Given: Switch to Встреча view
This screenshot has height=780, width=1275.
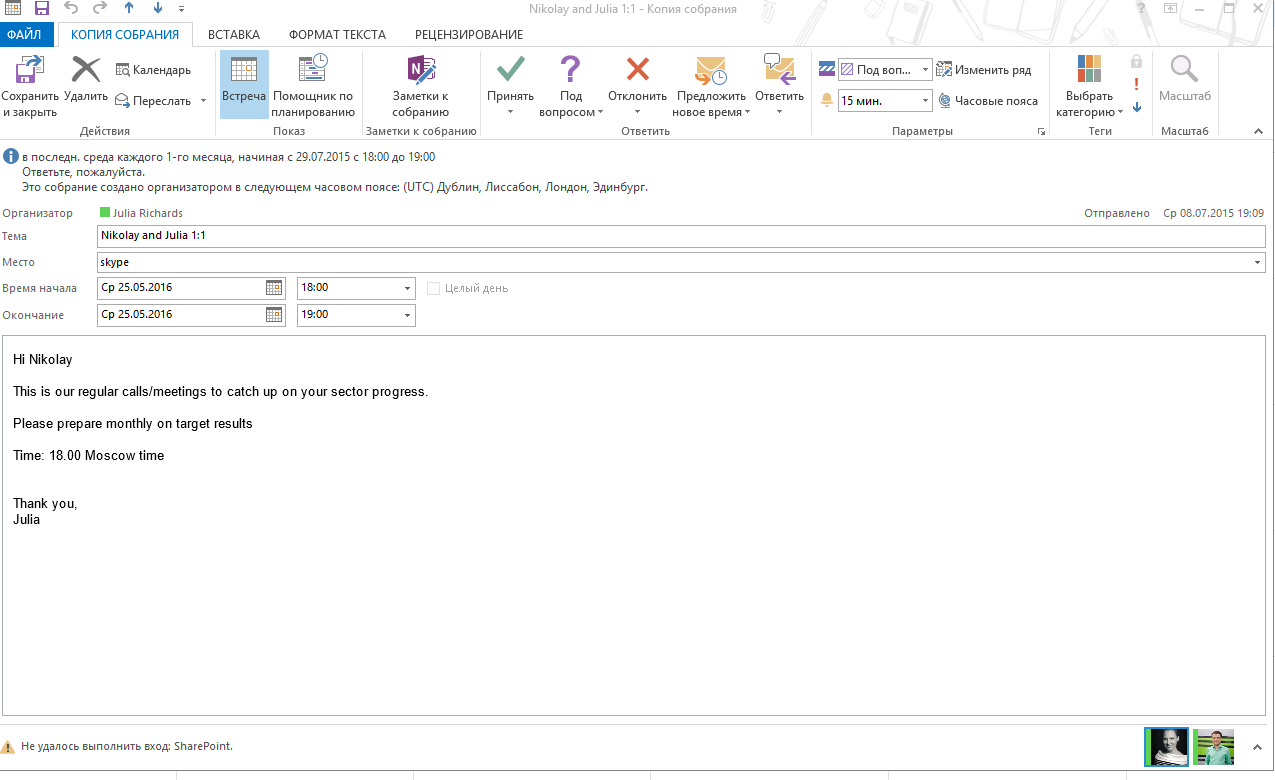Looking at the screenshot, I should coord(244,85).
